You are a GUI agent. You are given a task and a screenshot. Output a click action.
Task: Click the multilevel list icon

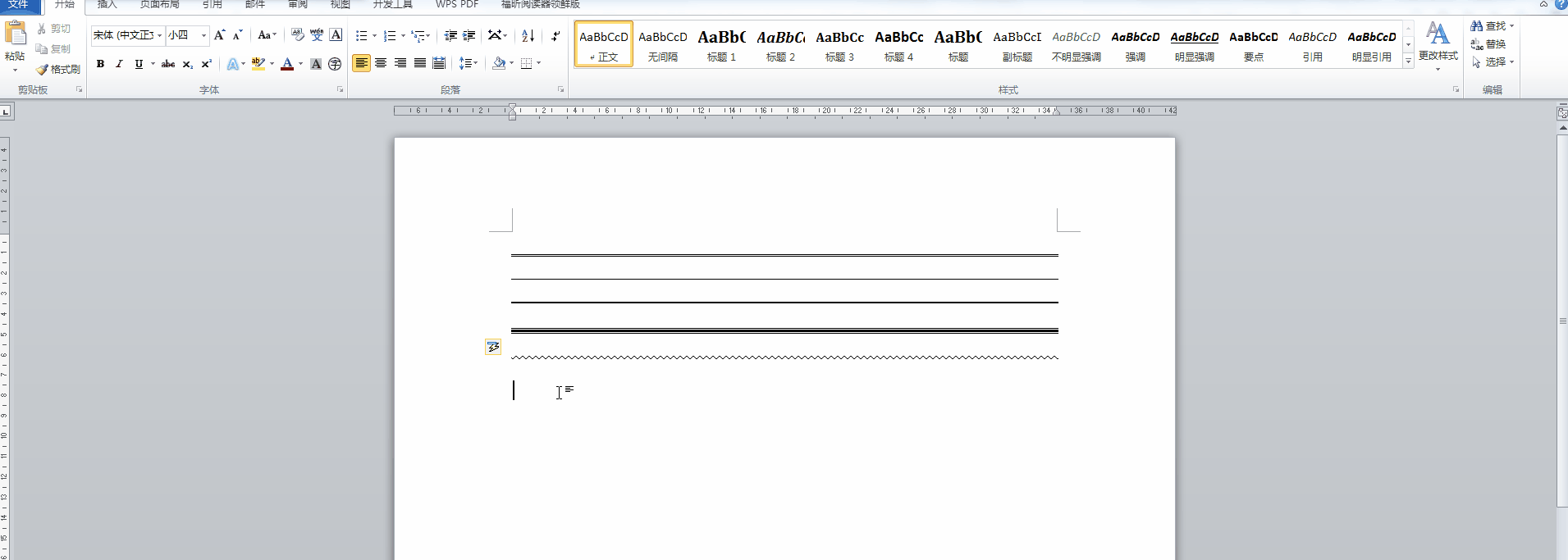click(418, 35)
